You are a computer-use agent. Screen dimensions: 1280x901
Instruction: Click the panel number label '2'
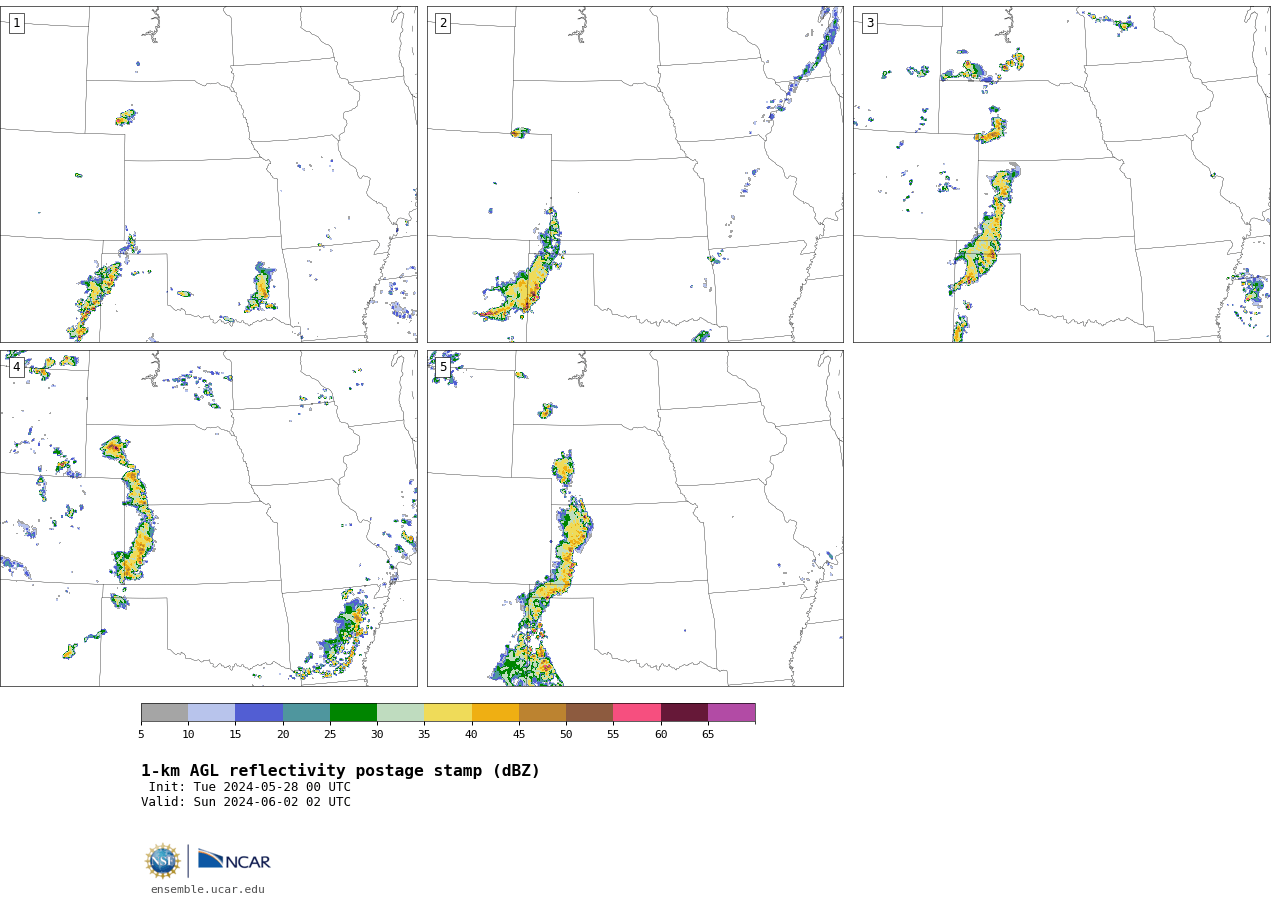(x=443, y=23)
